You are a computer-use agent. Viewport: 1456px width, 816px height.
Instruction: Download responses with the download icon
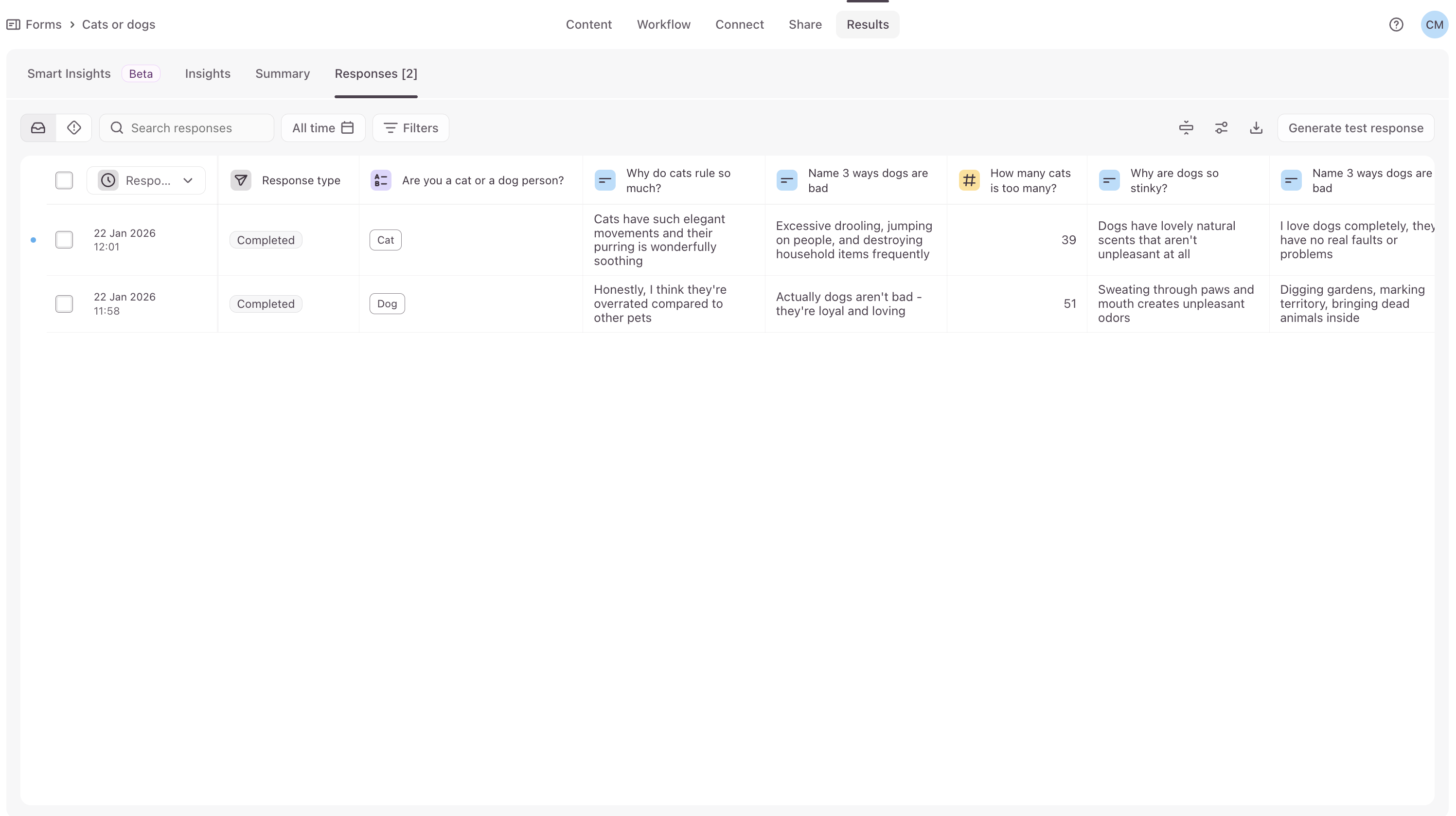[x=1256, y=128]
